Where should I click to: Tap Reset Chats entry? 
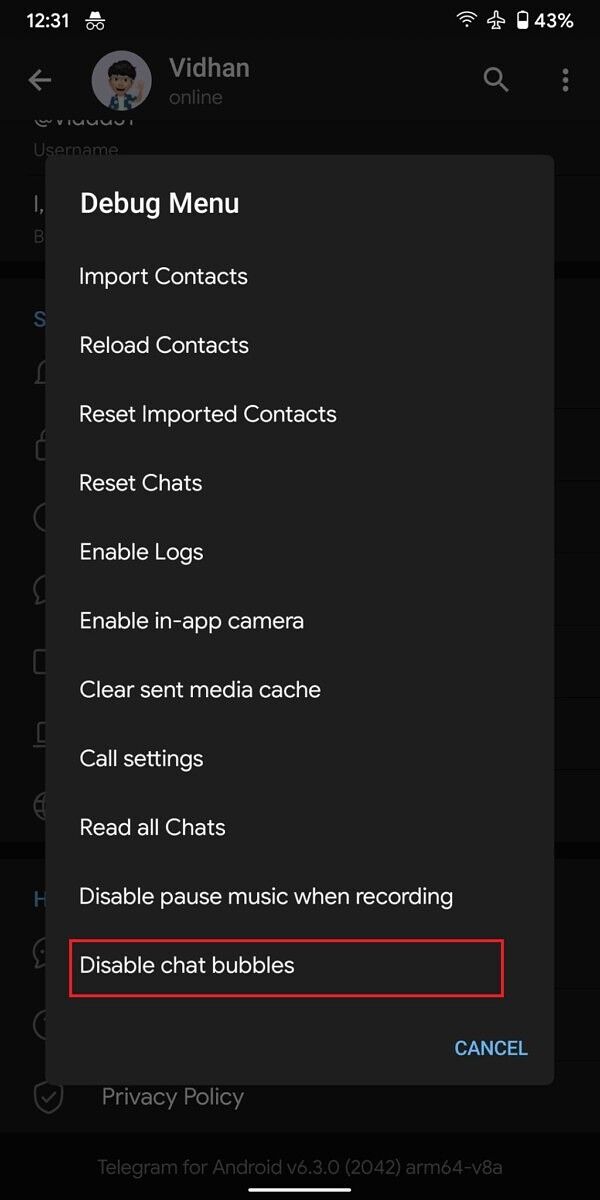pos(141,483)
